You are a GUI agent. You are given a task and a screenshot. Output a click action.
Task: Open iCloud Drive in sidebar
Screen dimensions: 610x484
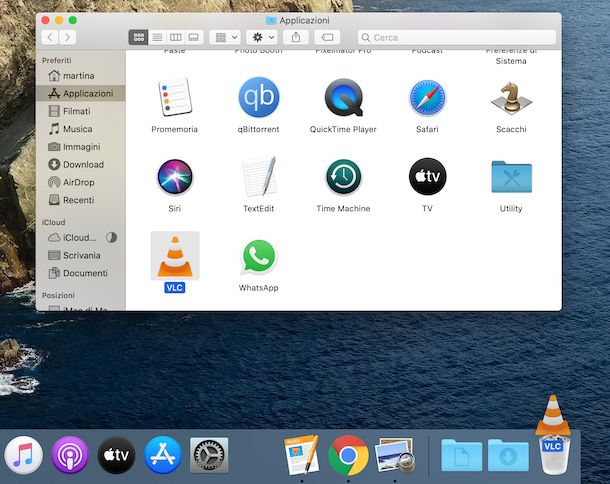(x=81, y=237)
